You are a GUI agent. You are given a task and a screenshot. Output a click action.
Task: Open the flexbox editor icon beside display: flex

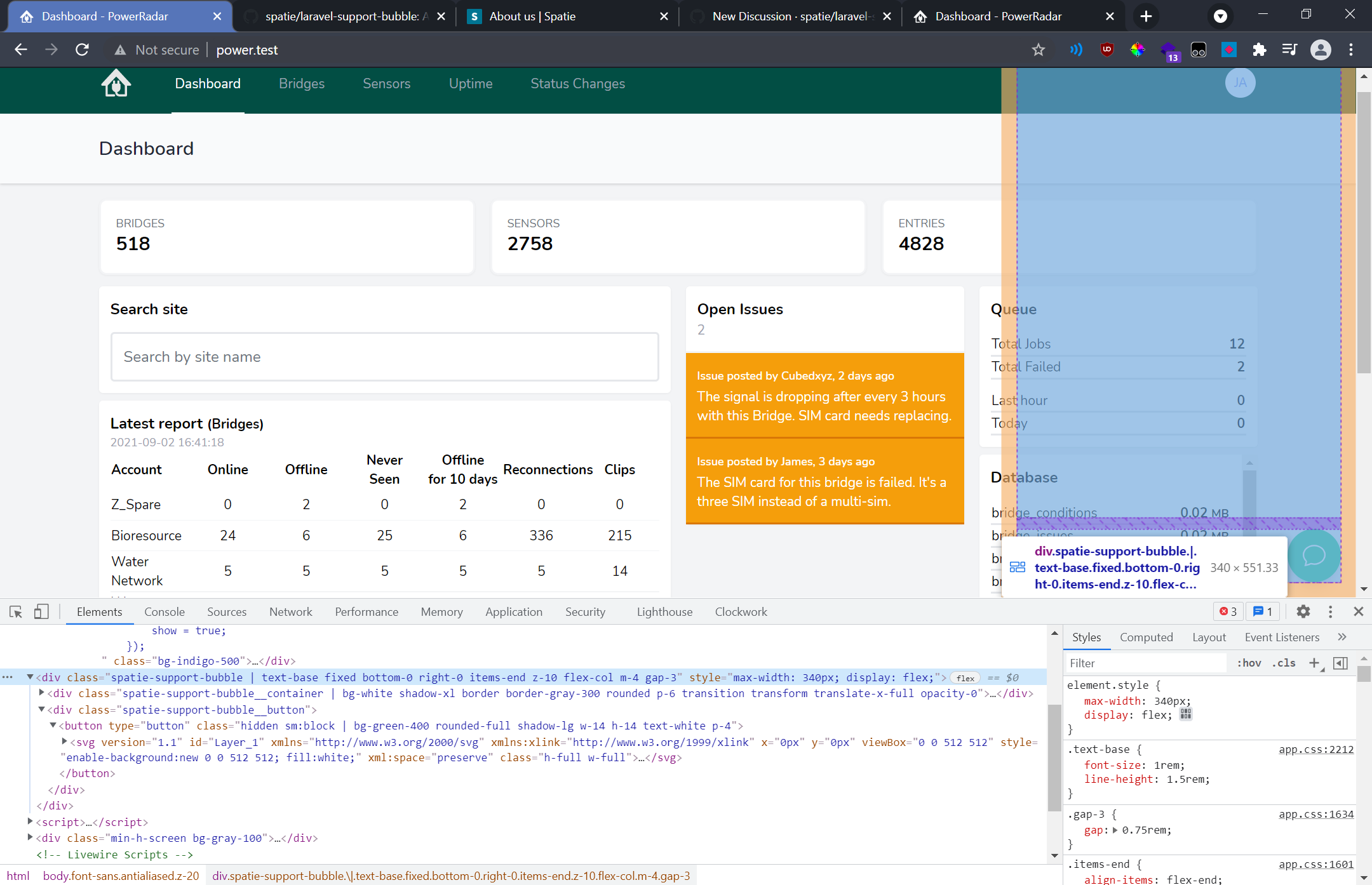click(x=1185, y=715)
